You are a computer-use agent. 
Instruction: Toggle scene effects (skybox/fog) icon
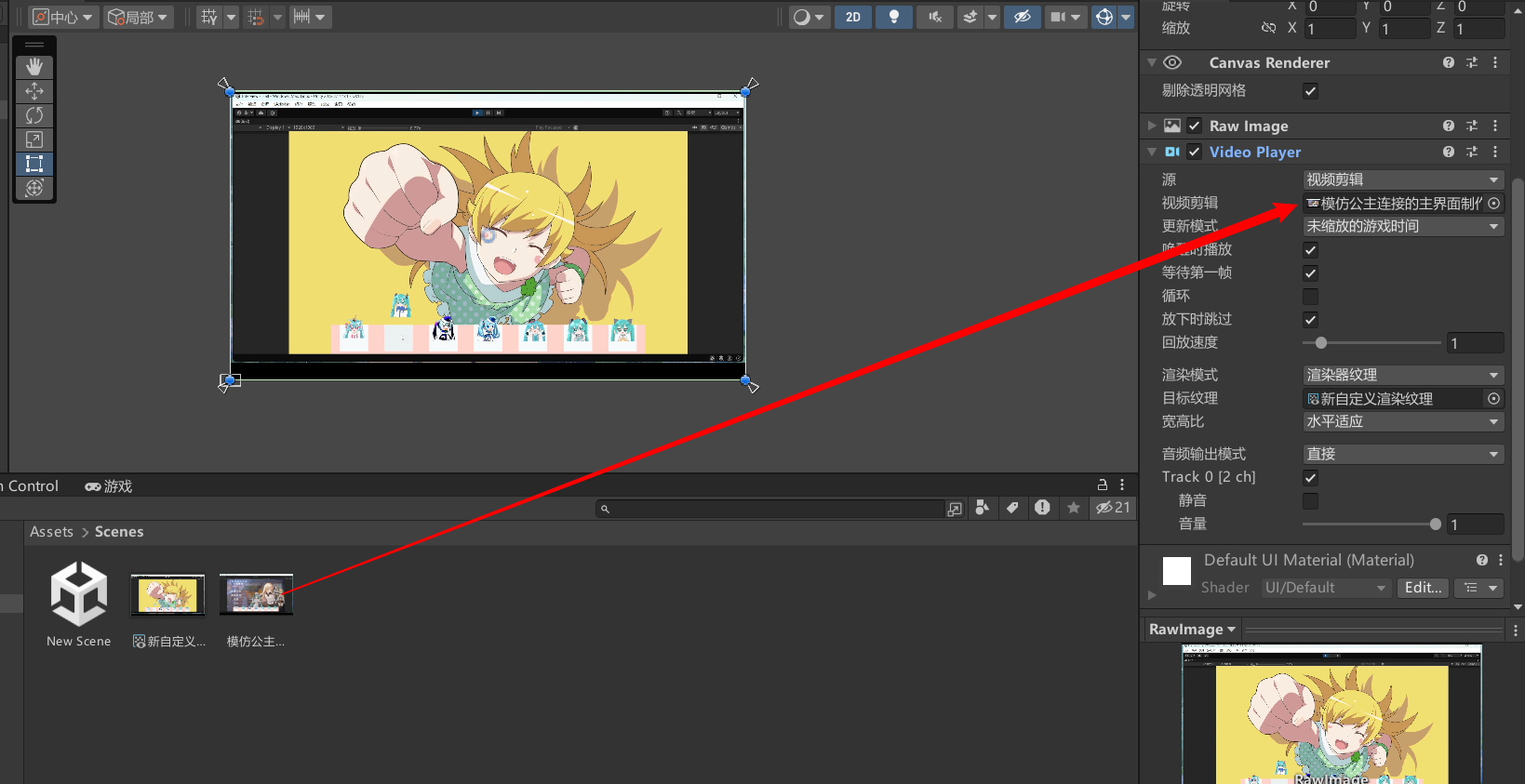point(970,17)
